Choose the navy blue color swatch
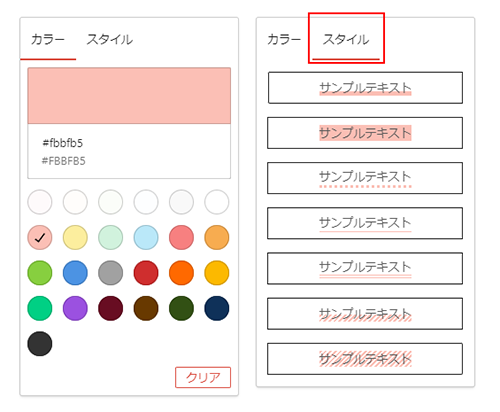Image resolution: width=500 pixels, height=412 pixels. (x=217, y=308)
